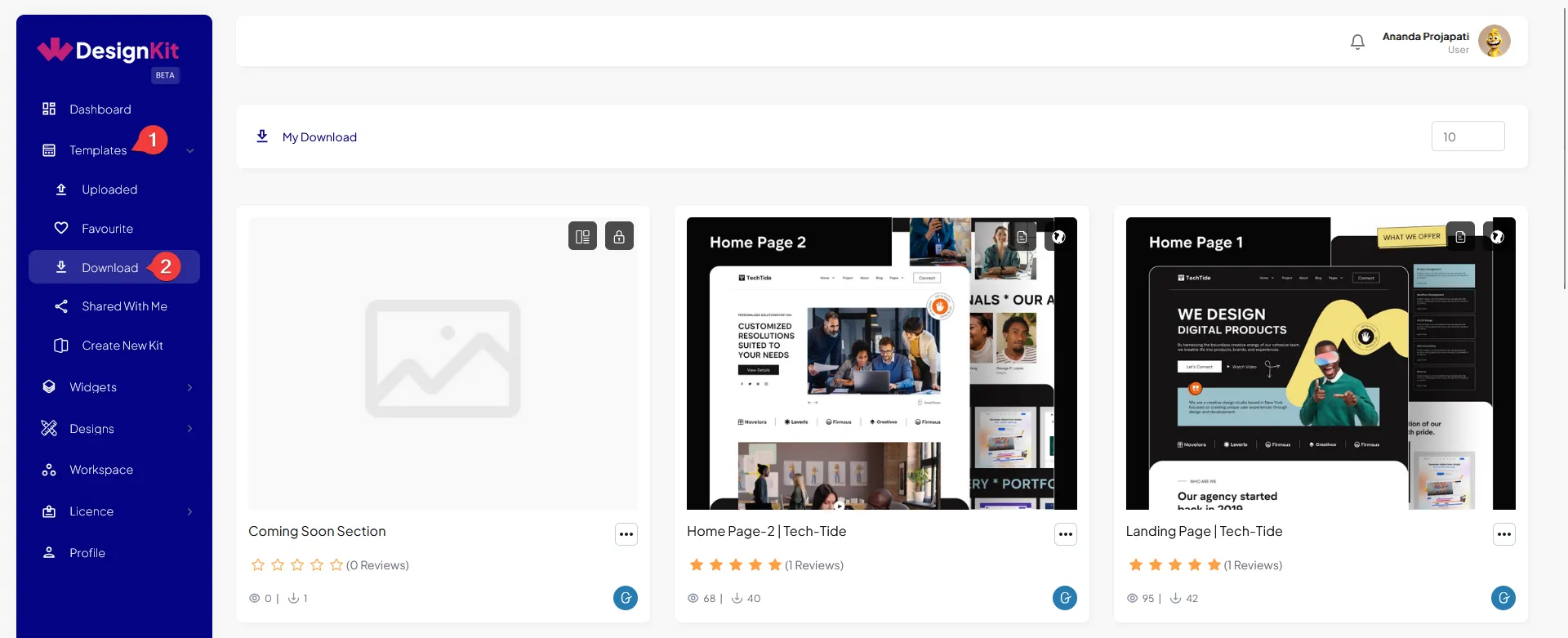Screen dimensions: 1568x638
Task: Open the Dashboard page from sidebar
Action: click(114, 109)
